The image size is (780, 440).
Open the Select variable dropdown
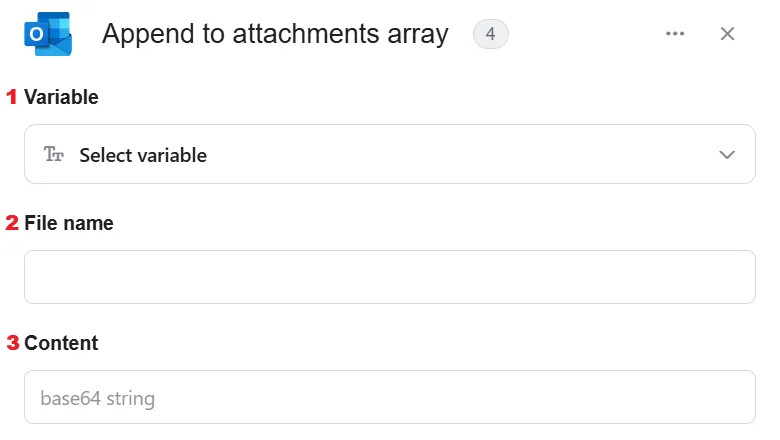pyautogui.click(x=390, y=154)
